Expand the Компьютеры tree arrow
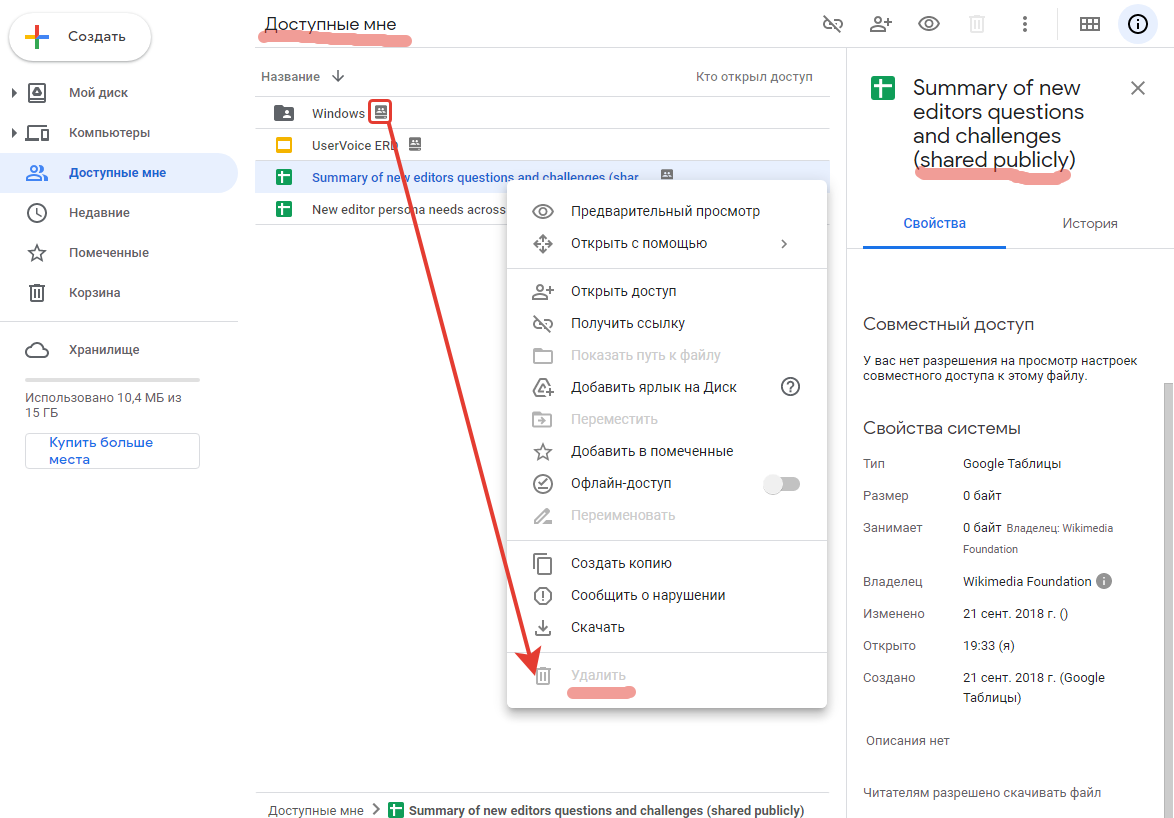 (13, 132)
